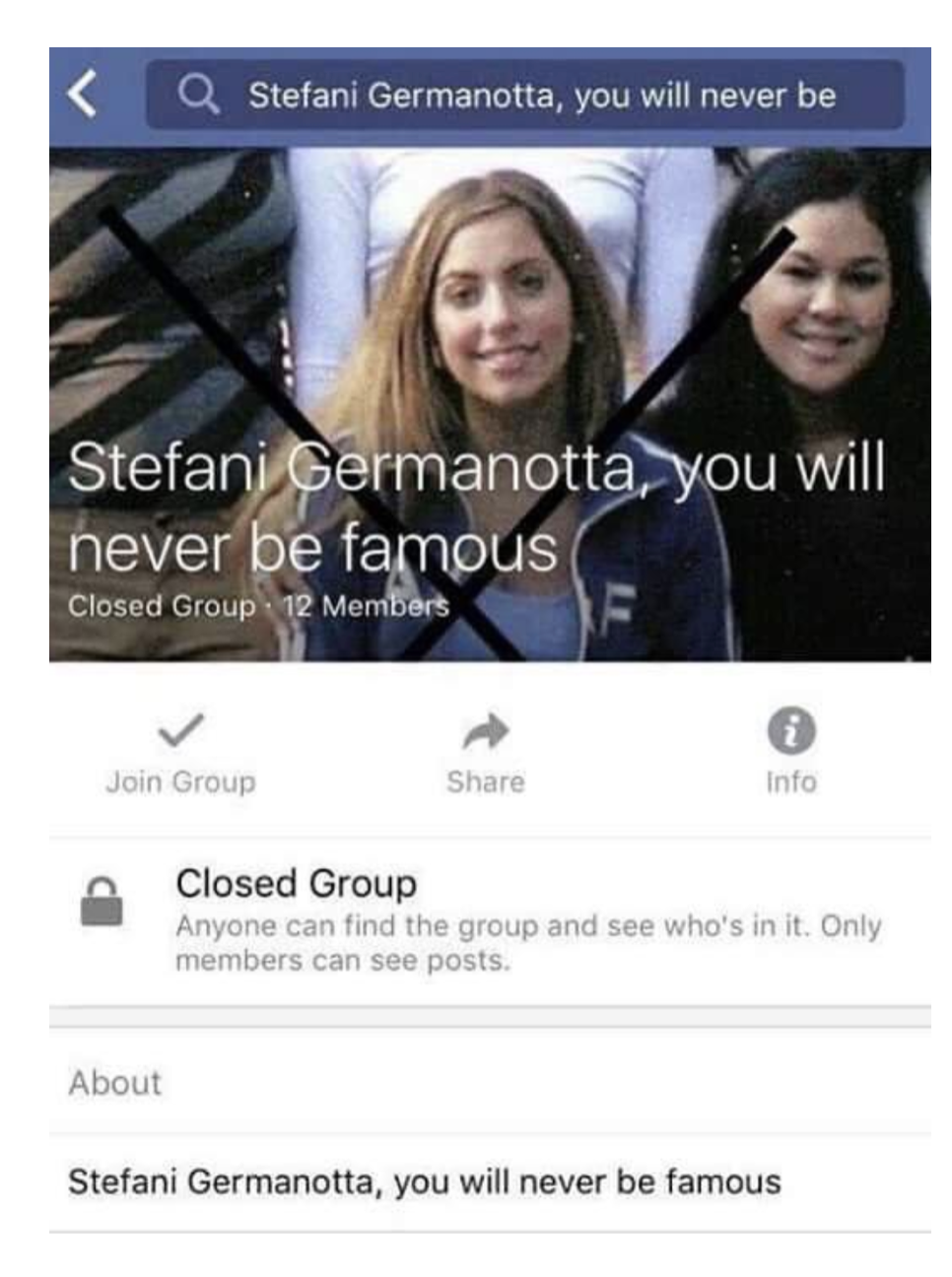Select the Info label text

coord(791,782)
